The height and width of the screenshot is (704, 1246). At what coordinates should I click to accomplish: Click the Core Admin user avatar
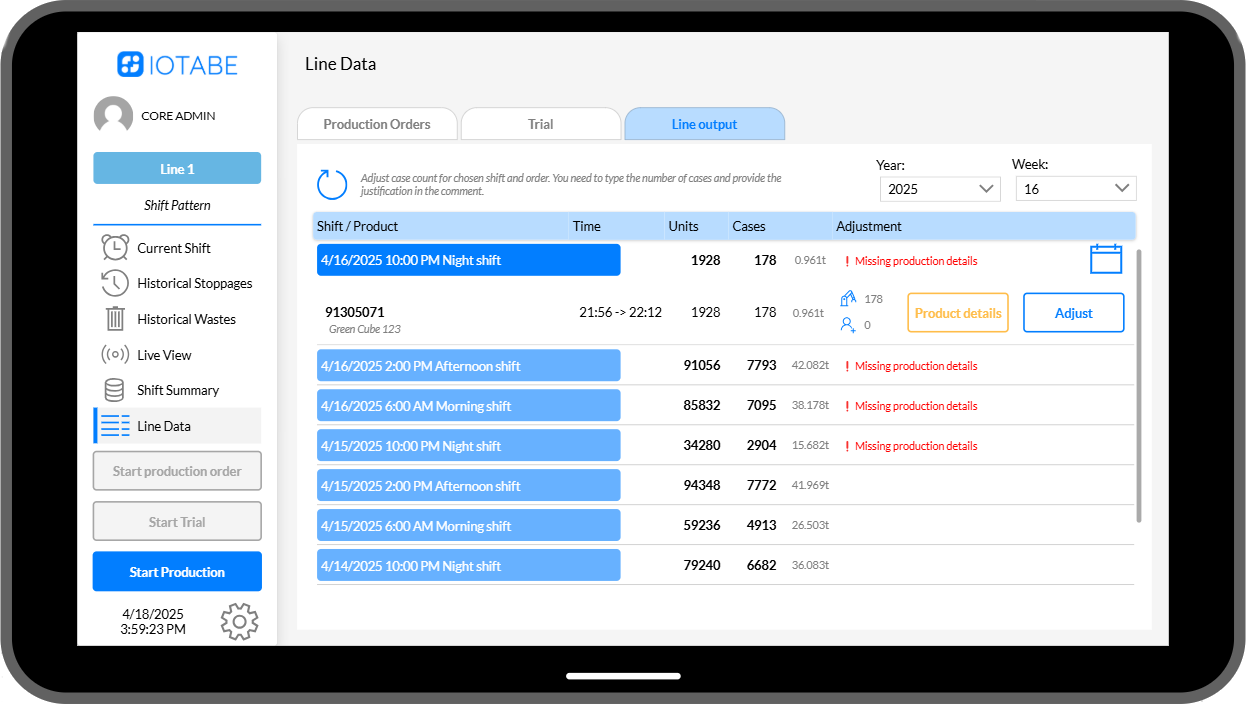[x=113, y=116]
